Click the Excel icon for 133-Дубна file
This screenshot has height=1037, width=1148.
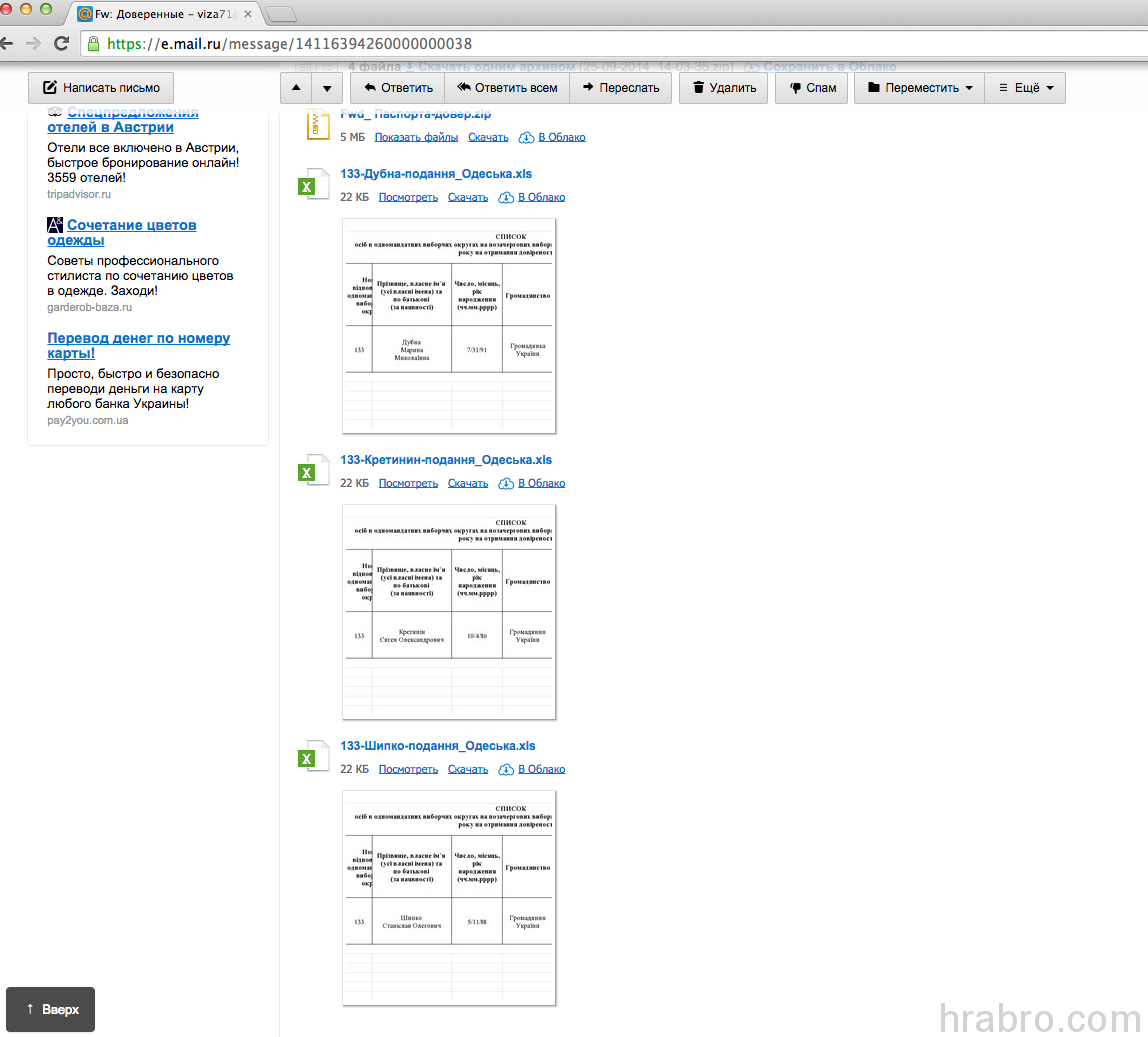click(312, 185)
